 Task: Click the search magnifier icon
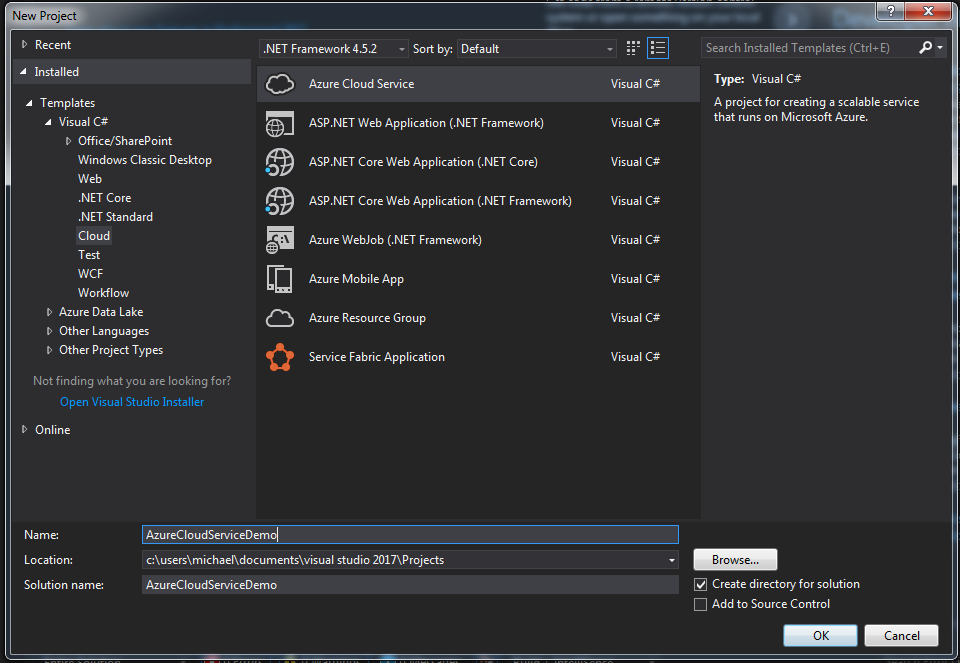tap(926, 48)
